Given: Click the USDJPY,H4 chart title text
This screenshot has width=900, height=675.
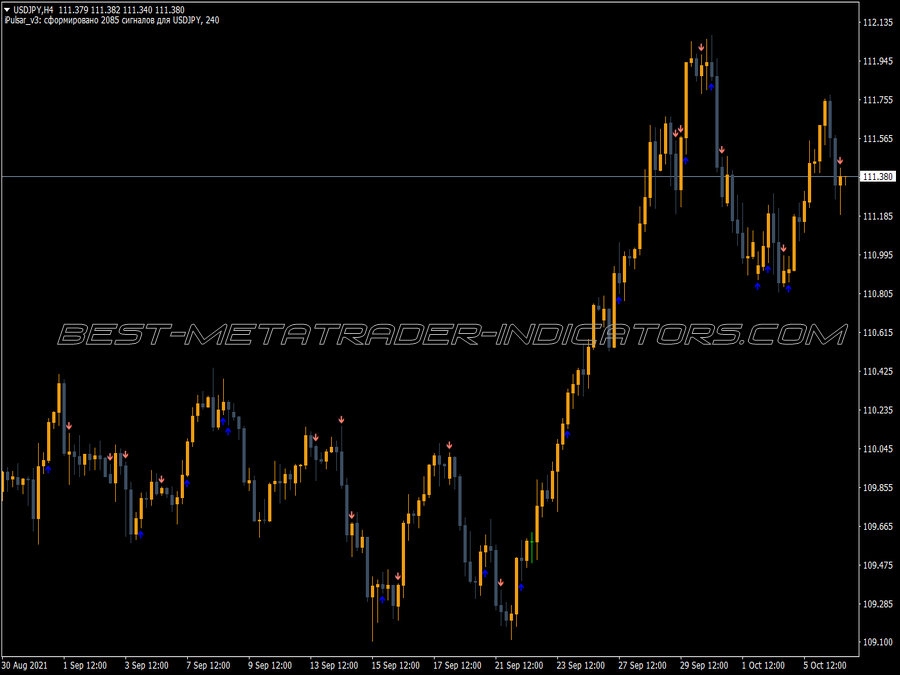Looking at the screenshot, I should tap(33, 10).
